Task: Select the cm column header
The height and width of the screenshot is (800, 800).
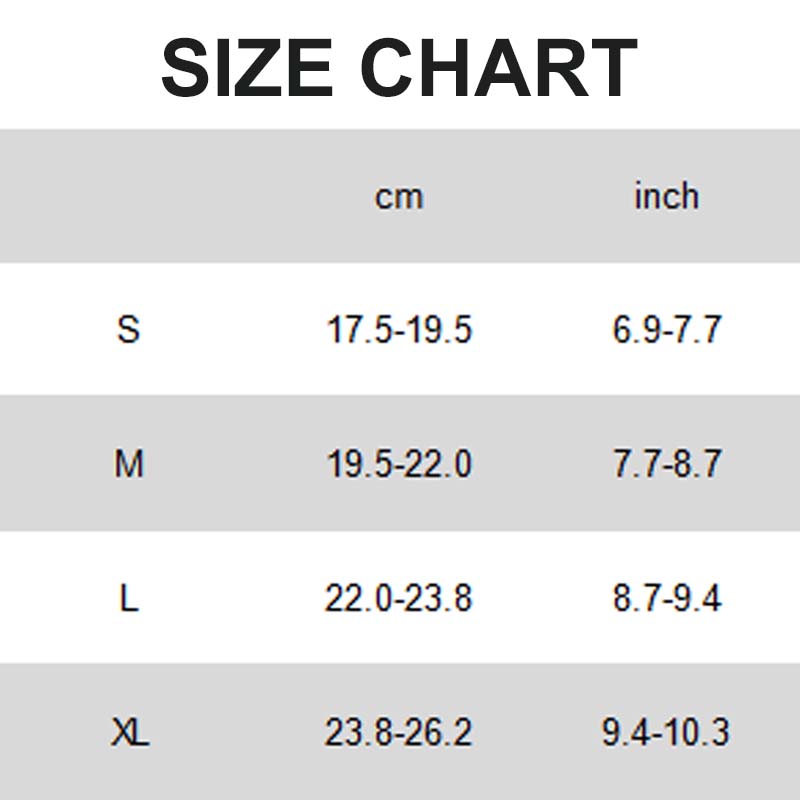Action: pos(399,197)
